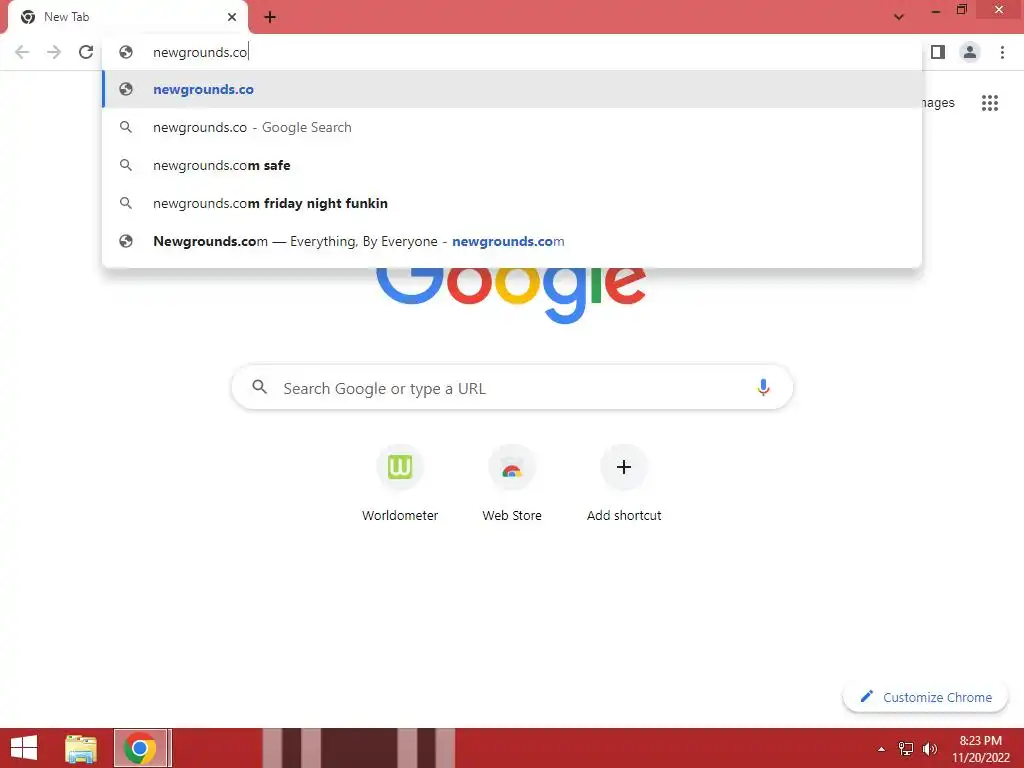Click the globe icon beside Newgrounds.com Everything suggestion
Screen dimensions: 1024x768
point(126,241)
